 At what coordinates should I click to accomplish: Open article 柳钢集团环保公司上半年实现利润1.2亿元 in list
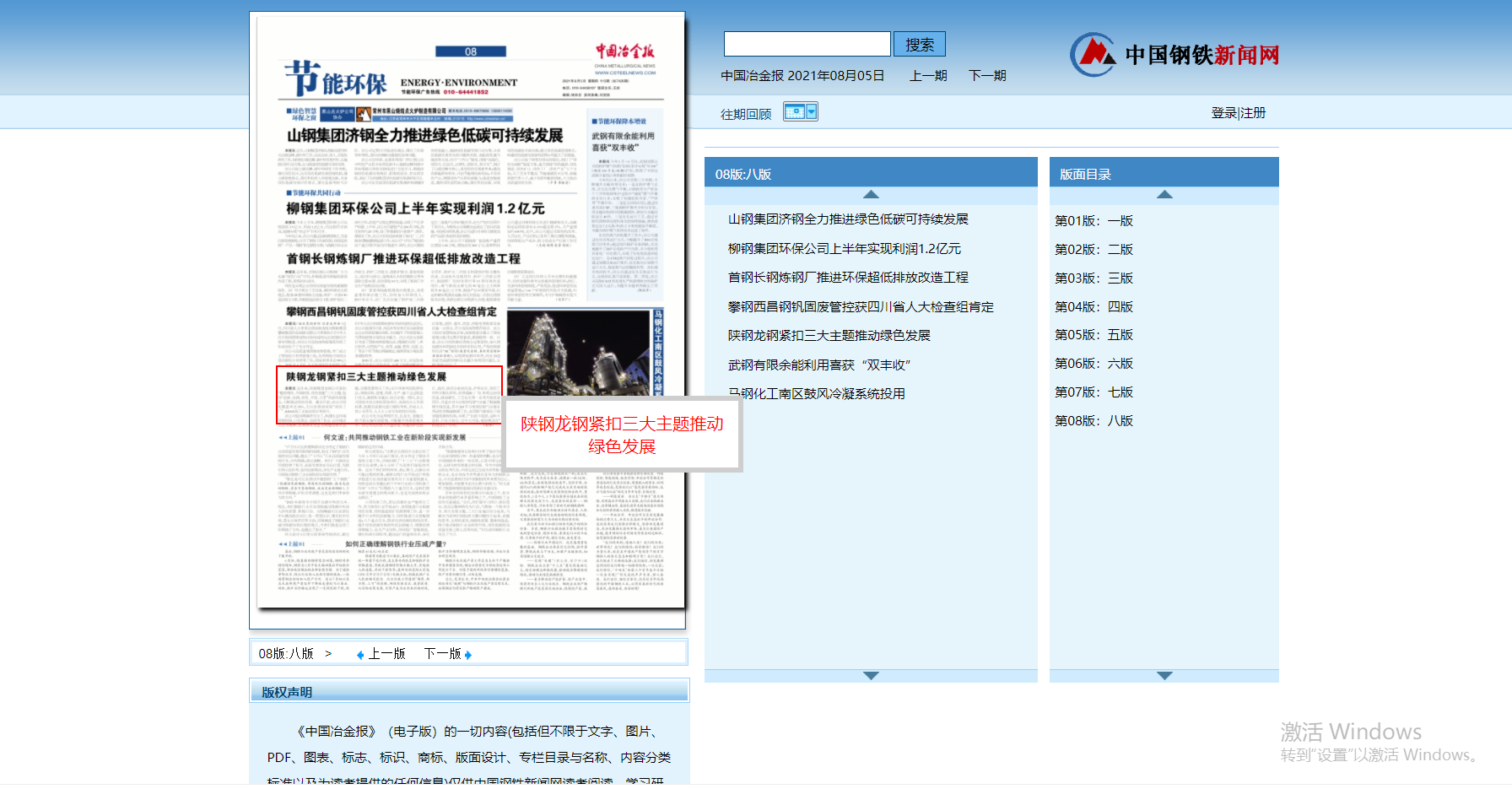pos(845,249)
